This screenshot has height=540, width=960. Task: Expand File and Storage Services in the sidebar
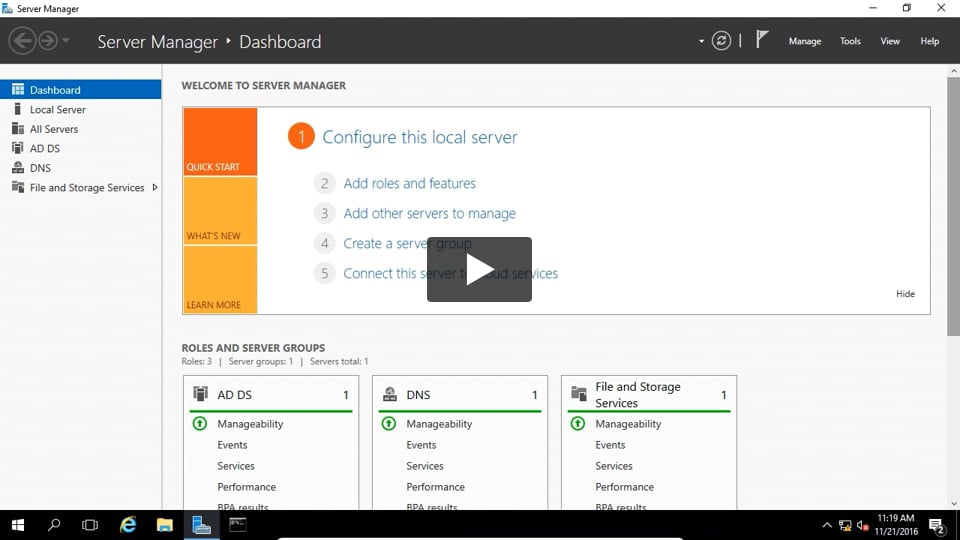tap(155, 187)
